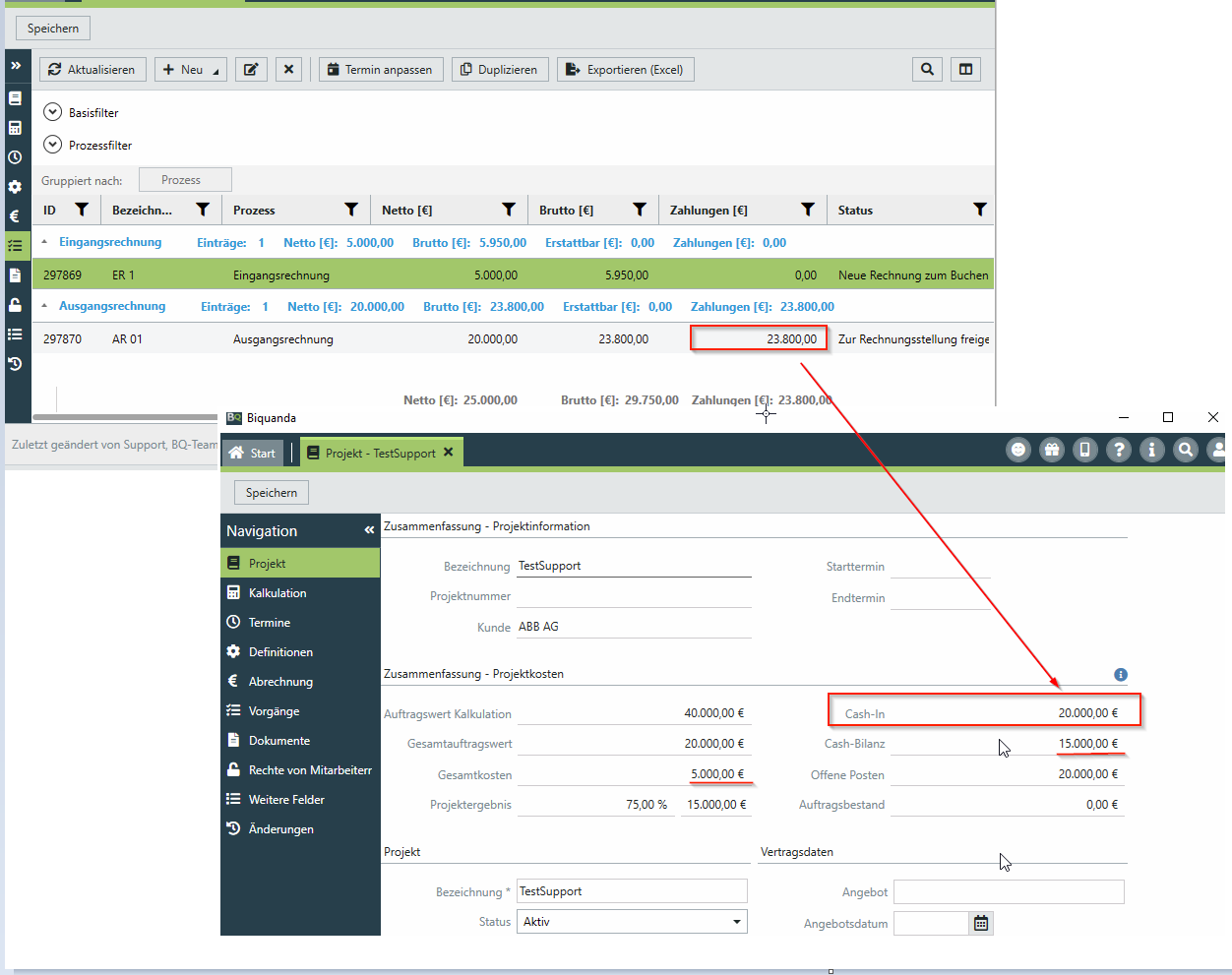The height and width of the screenshot is (975, 1232).
Task: Click the Angebot input field
Action: pyautogui.click(x=1008, y=892)
